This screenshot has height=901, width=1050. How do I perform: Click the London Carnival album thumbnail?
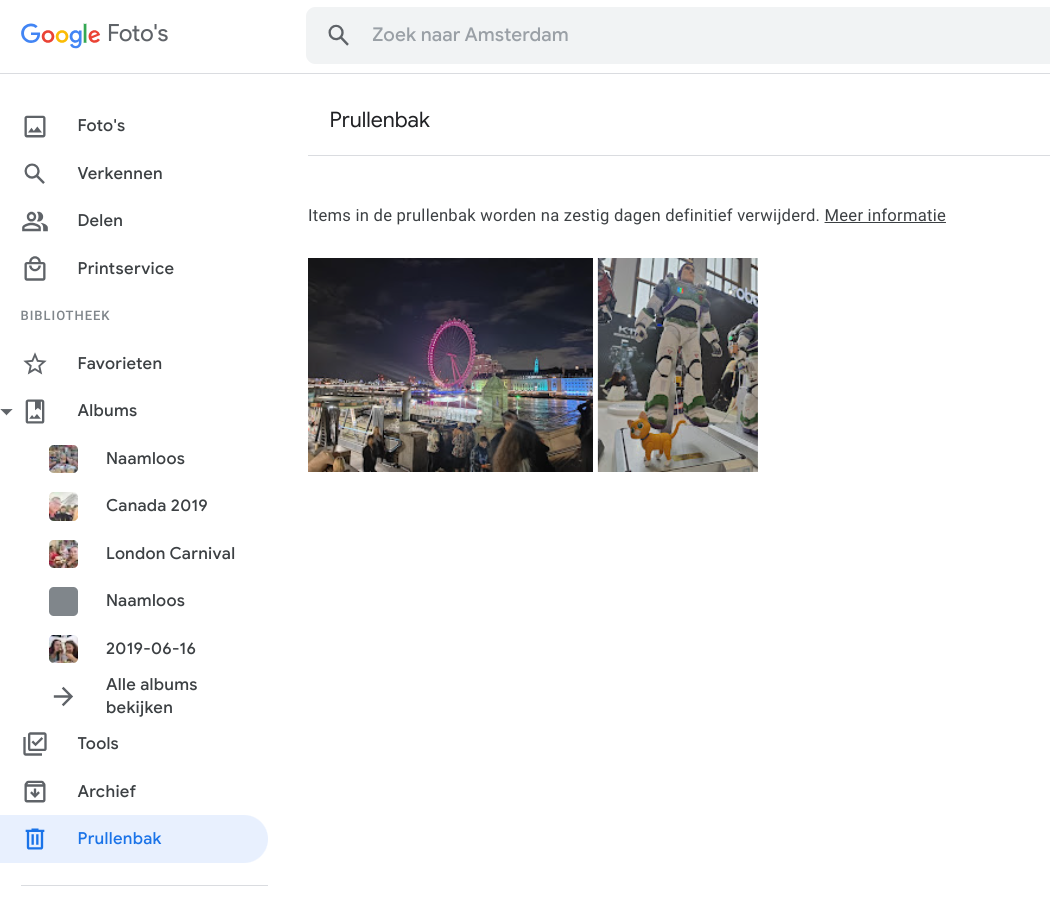point(64,554)
